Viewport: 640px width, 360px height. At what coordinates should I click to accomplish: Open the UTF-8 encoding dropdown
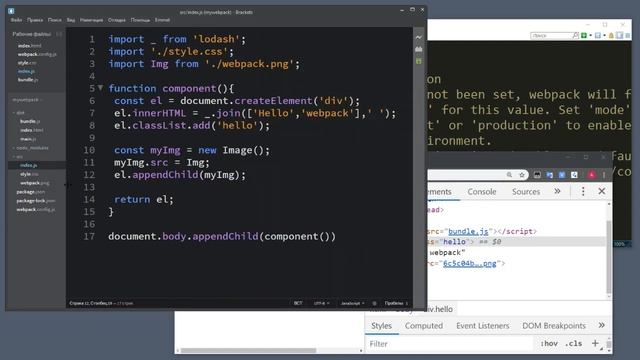pyautogui.click(x=321, y=303)
